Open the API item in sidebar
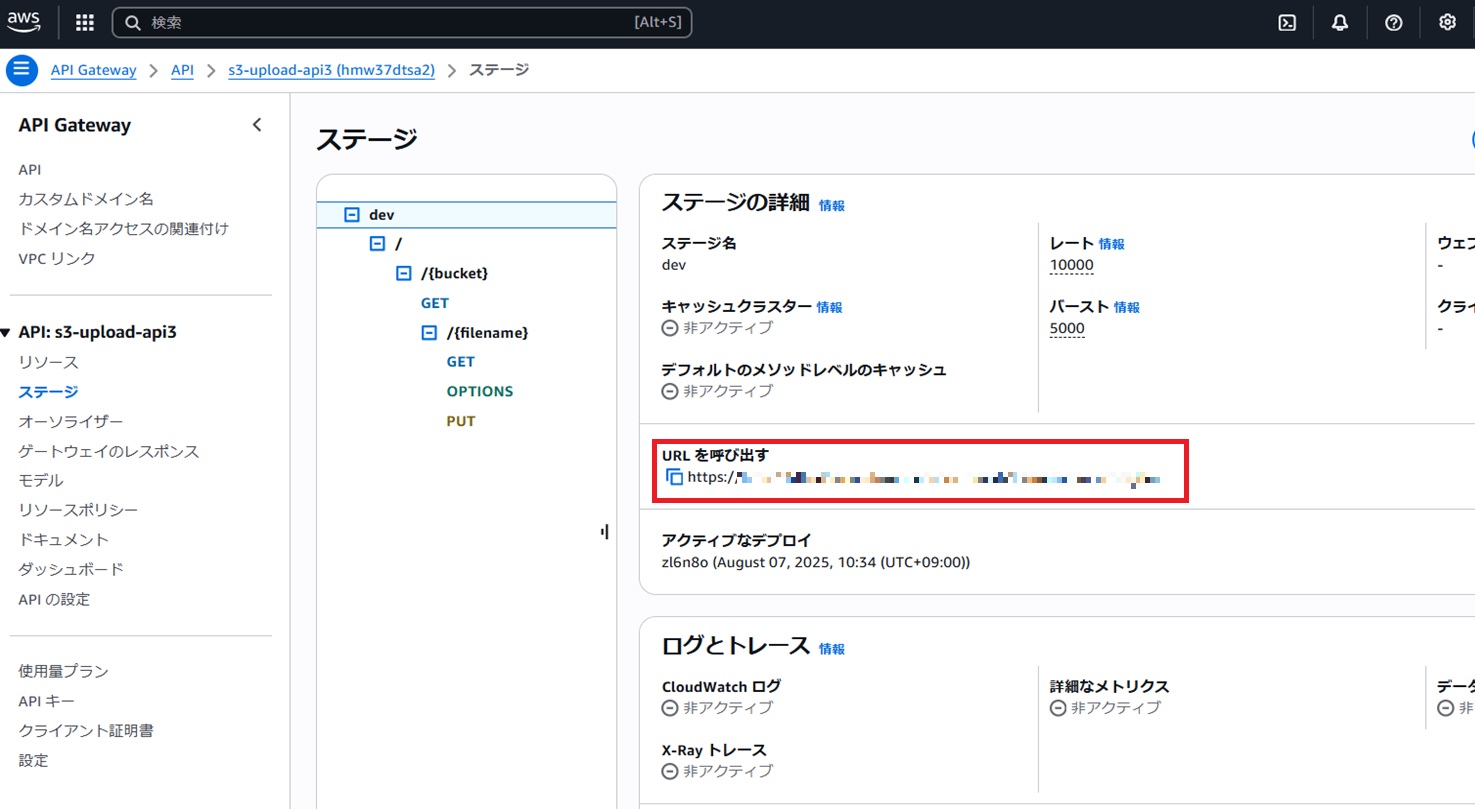1475x811 pixels. click(30, 170)
